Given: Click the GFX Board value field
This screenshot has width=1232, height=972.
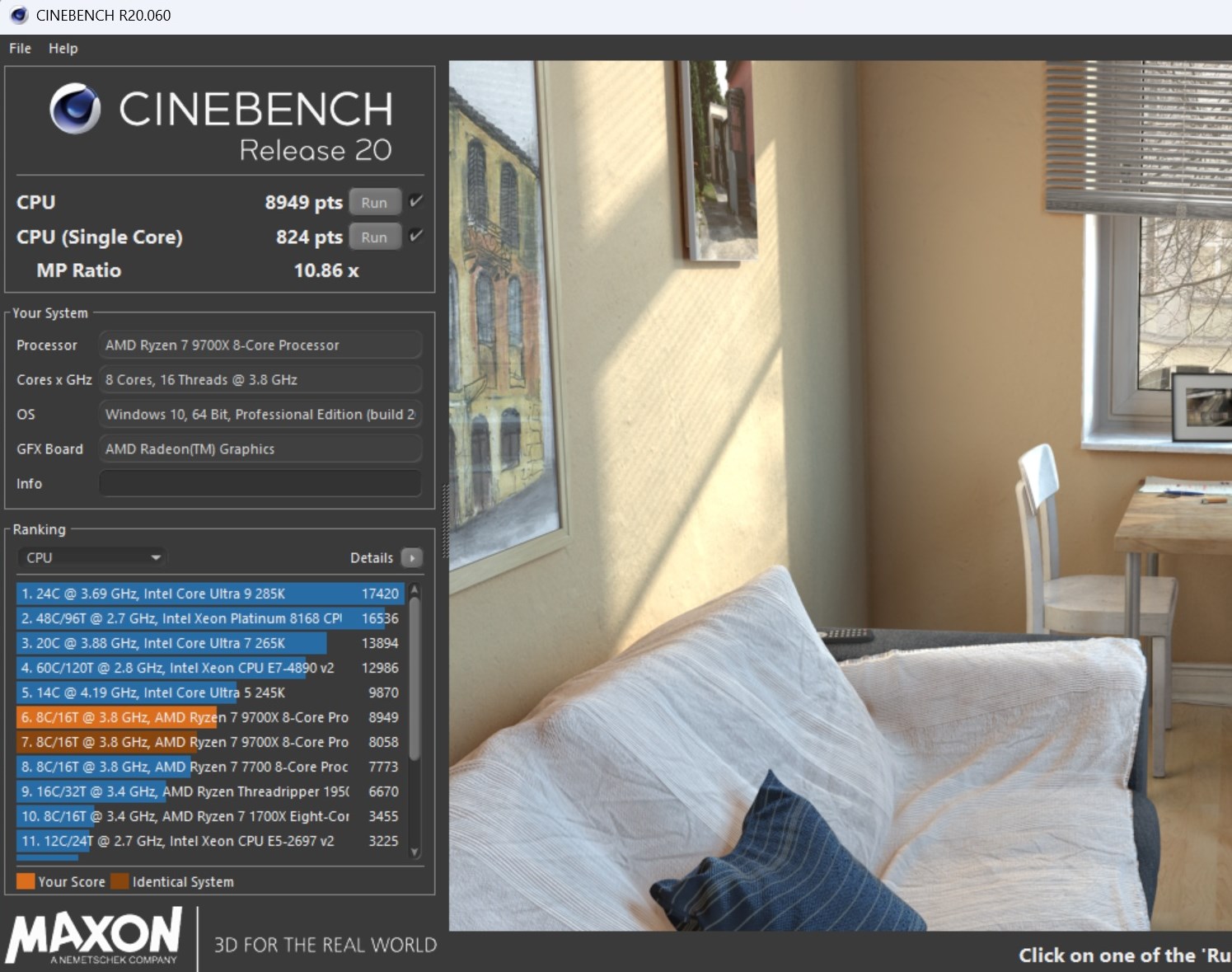Looking at the screenshot, I should pos(260,448).
